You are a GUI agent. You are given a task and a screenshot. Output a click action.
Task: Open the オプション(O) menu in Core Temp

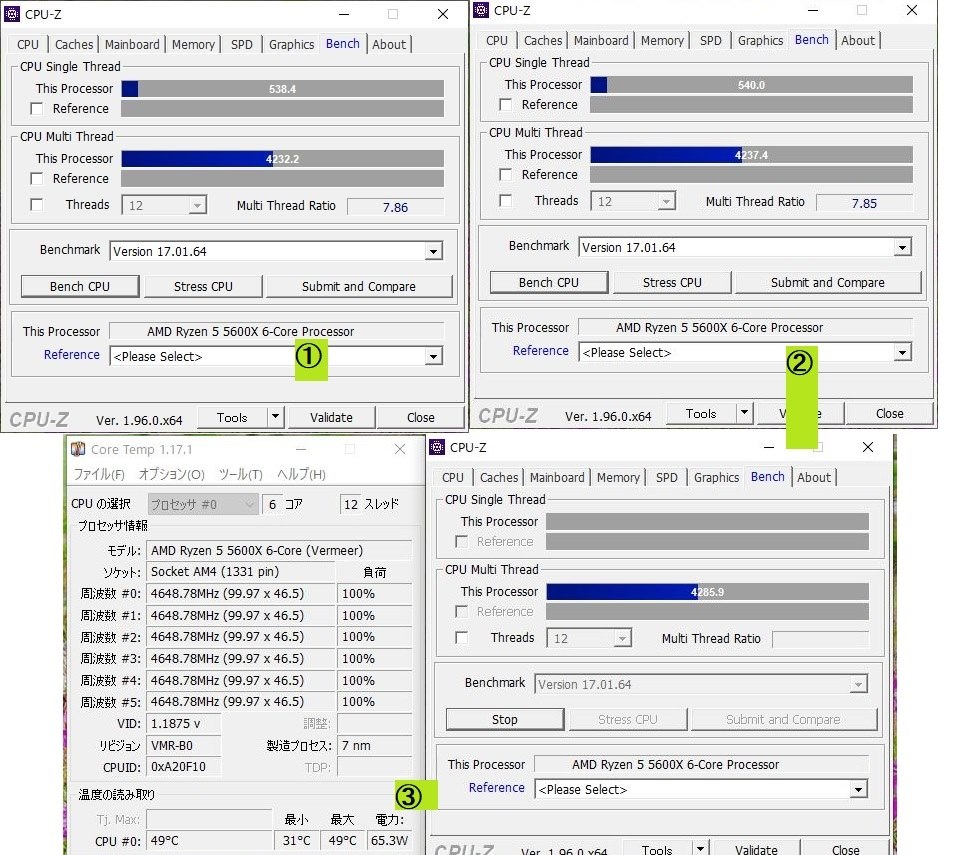(x=172, y=475)
